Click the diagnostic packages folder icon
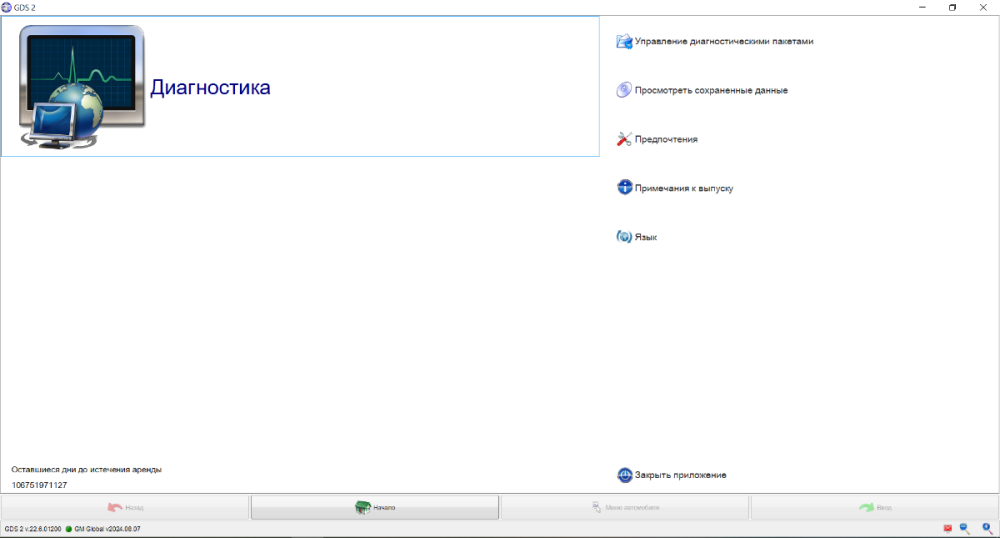 [624, 41]
